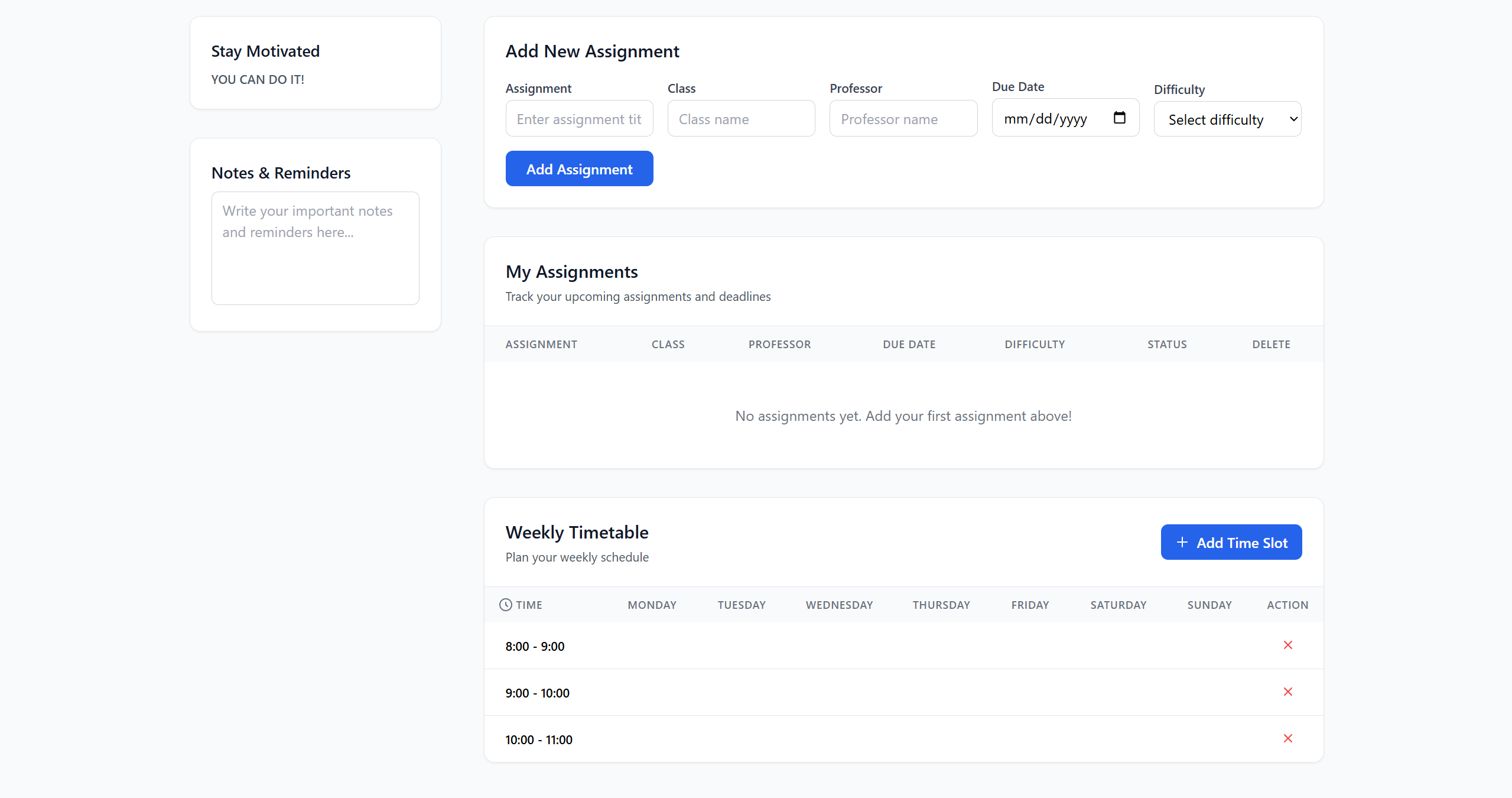
Task: Focus the assignment title input field
Action: click(x=579, y=119)
